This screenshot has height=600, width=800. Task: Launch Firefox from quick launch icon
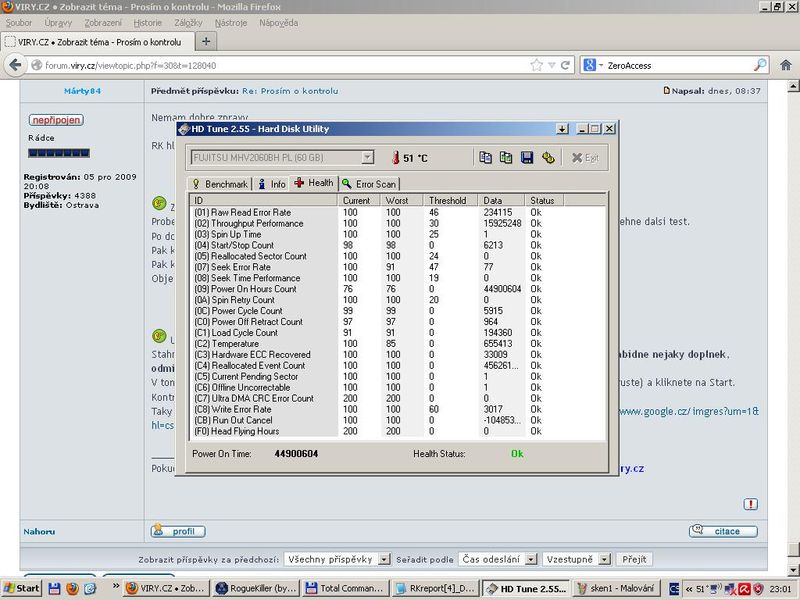(x=72, y=589)
